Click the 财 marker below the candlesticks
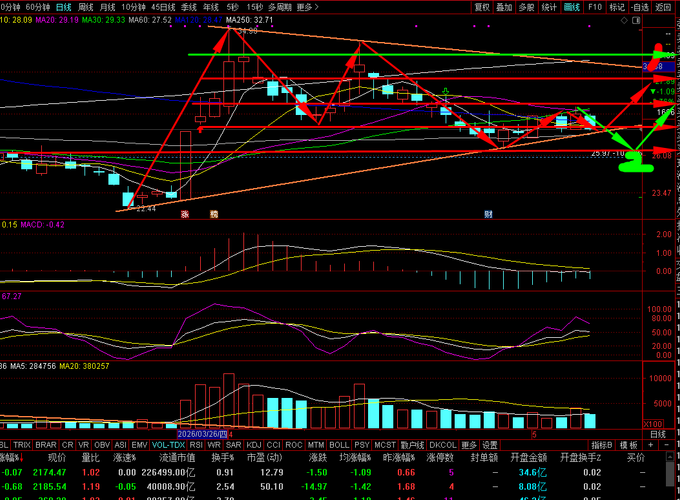 pos(488,214)
